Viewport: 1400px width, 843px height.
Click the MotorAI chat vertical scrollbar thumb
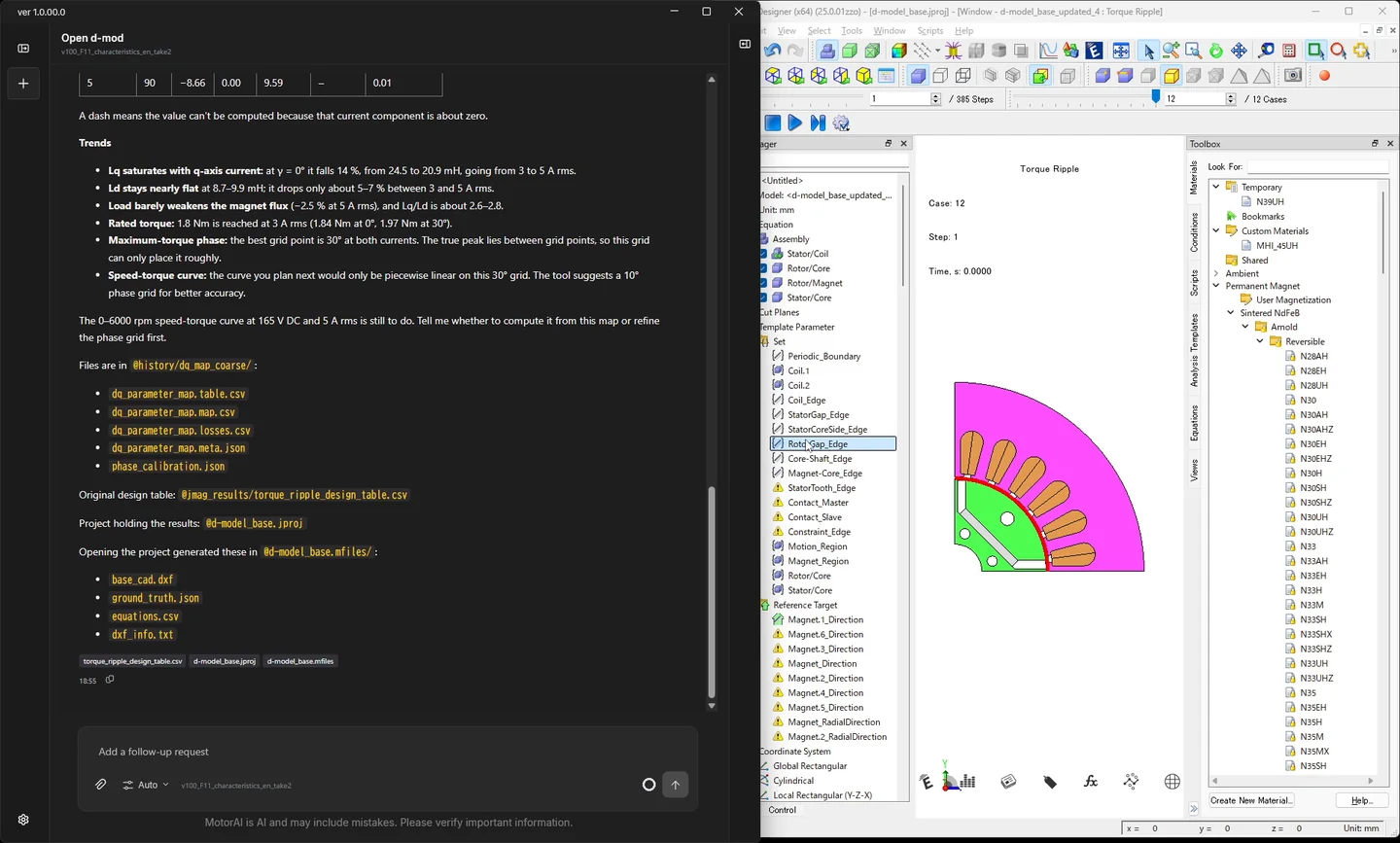click(711, 592)
